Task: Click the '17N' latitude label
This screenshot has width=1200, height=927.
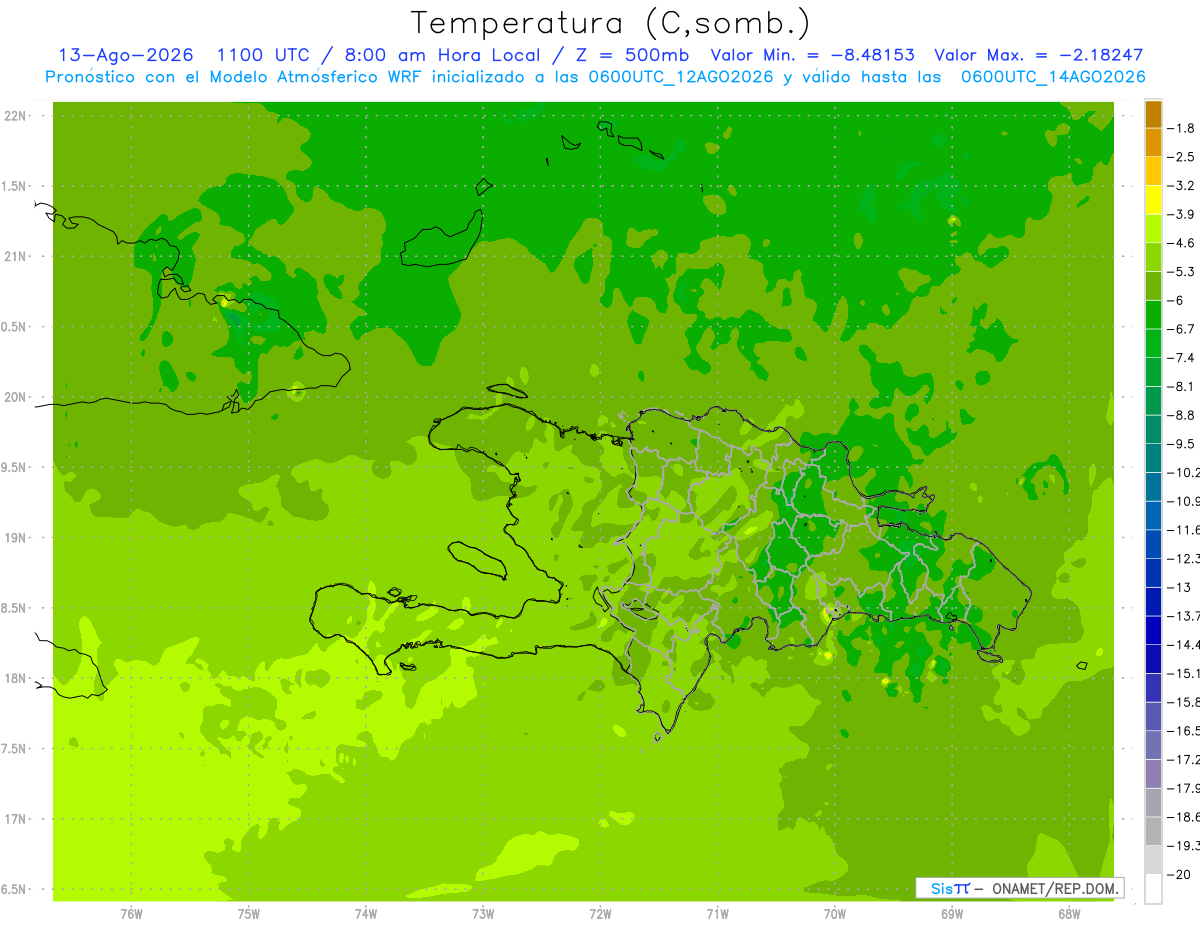Action: [x=15, y=819]
